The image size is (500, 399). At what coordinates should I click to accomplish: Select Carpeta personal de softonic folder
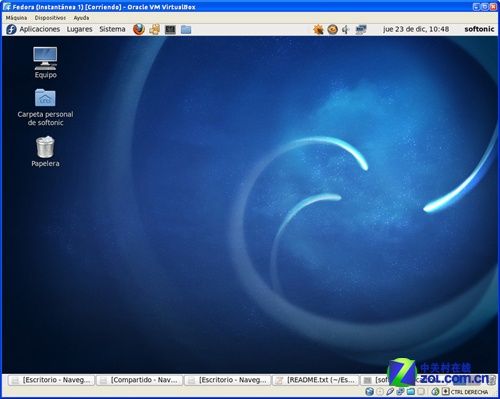tap(45, 107)
